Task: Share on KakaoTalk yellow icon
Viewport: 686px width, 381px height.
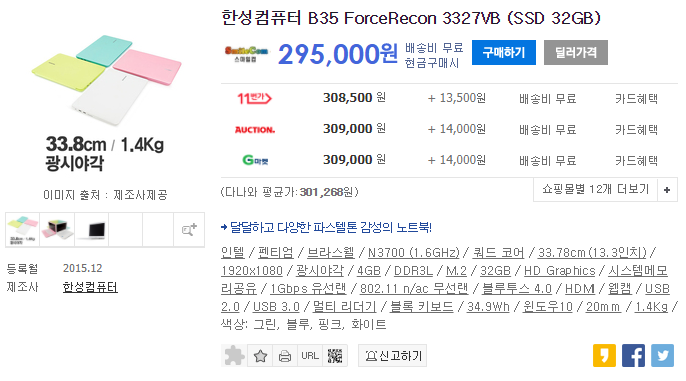Action: (x=604, y=355)
